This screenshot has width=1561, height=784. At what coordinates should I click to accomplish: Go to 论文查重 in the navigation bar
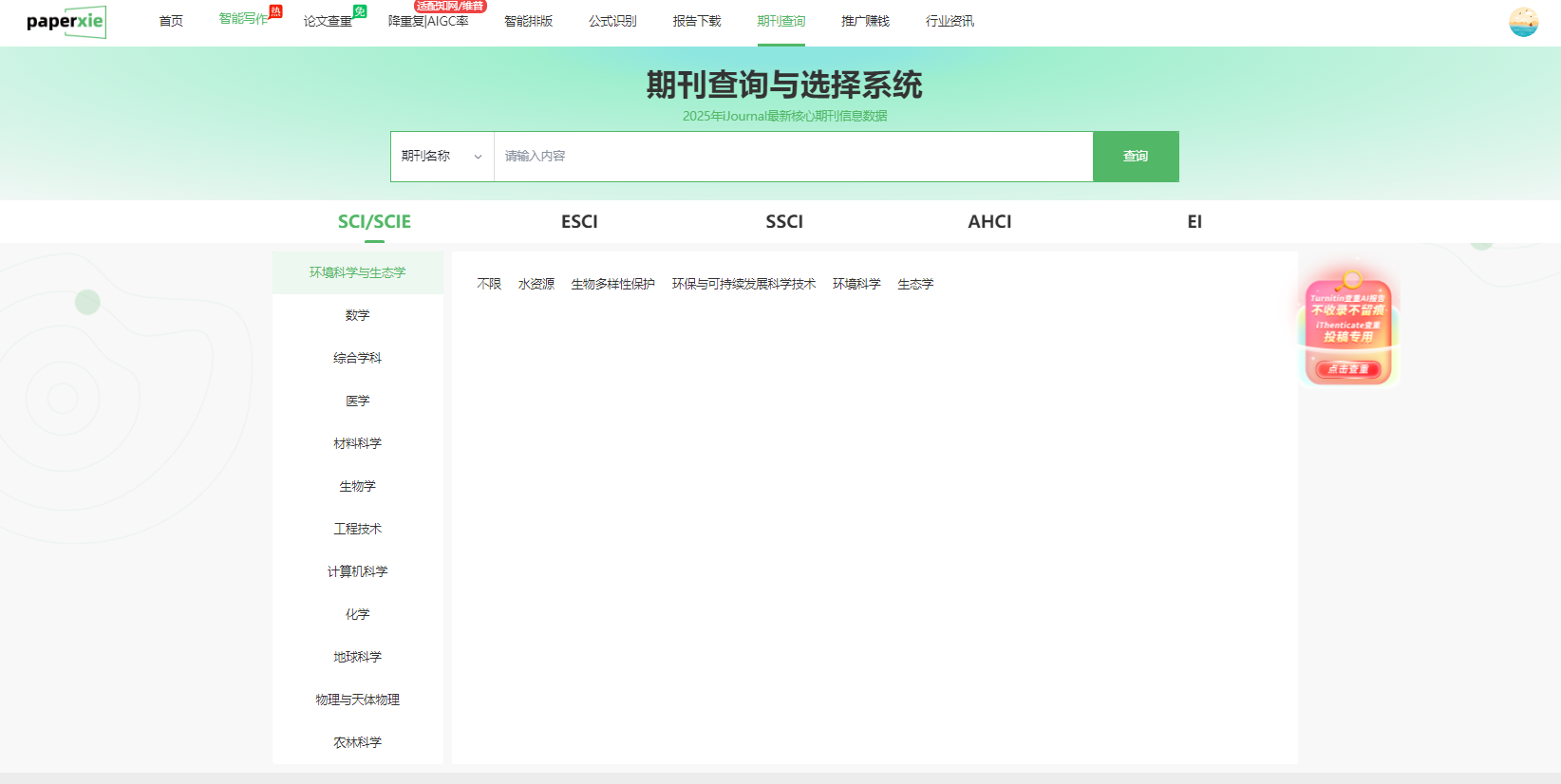(328, 22)
